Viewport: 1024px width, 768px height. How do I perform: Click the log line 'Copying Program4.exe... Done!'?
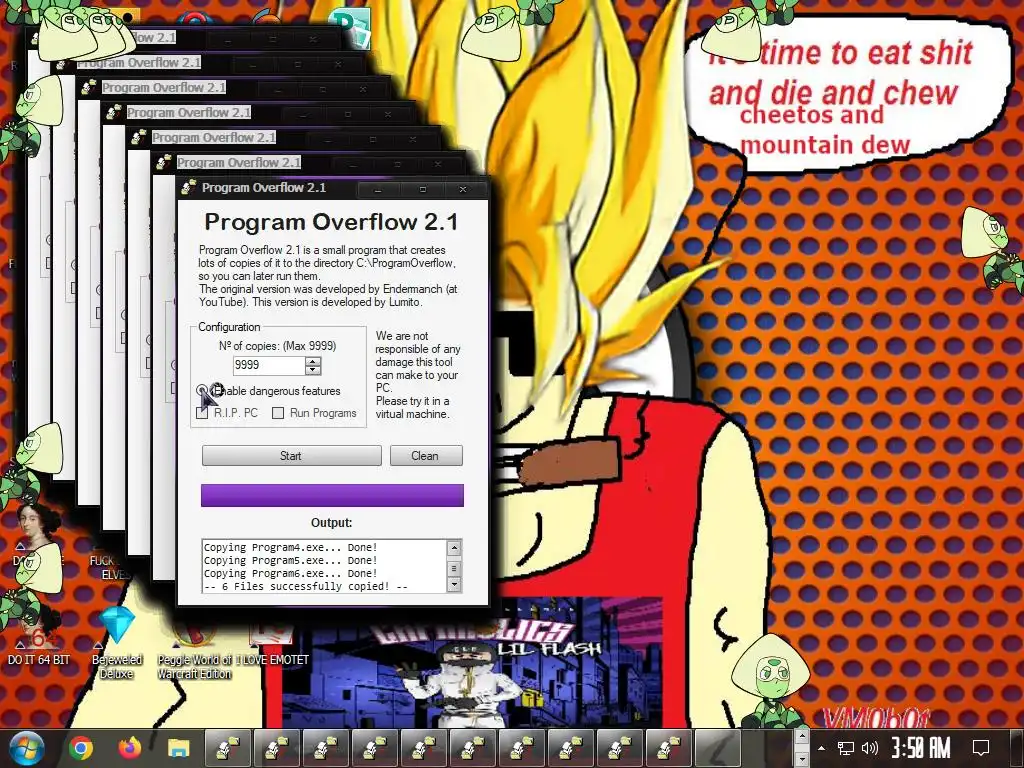tap(291, 547)
